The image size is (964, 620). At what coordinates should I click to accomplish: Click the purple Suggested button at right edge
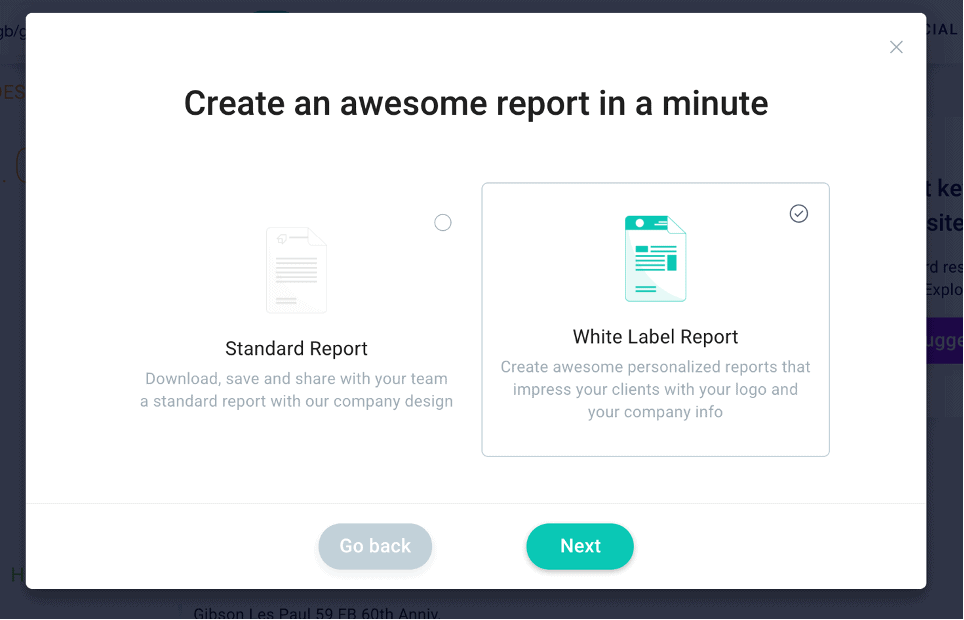[x=950, y=341]
